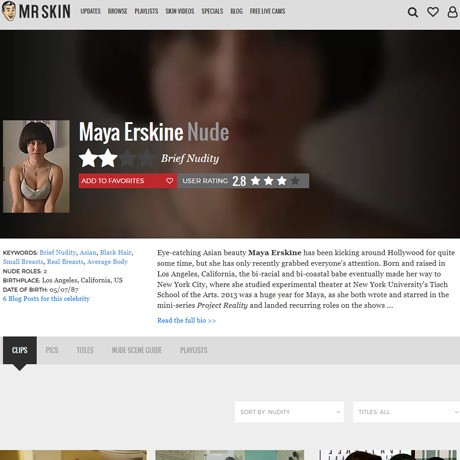
Task: Open Read the full bio link
Action: tap(186, 320)
